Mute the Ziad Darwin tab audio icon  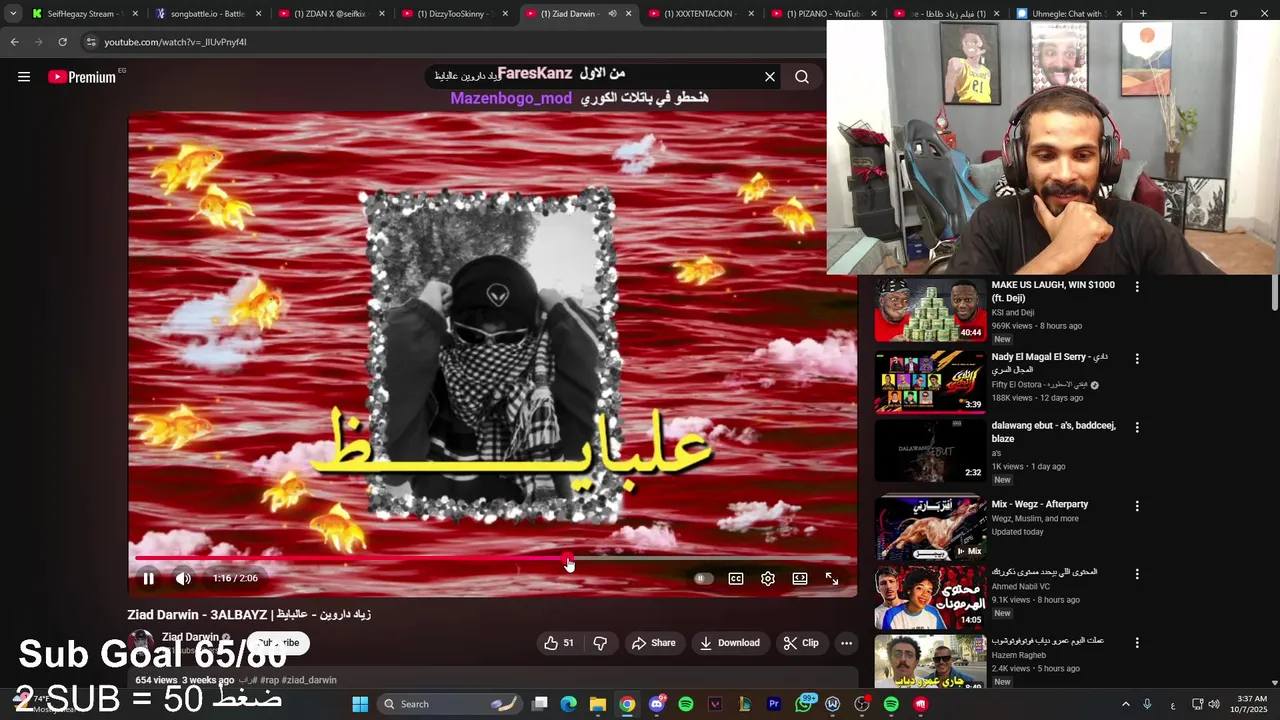(x=612, y=14)
